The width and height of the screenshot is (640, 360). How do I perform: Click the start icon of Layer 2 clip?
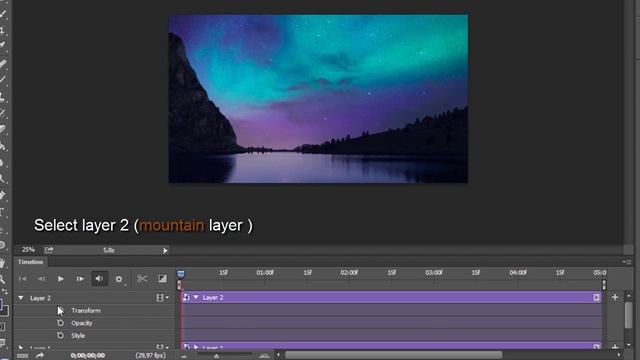(186, 297)
